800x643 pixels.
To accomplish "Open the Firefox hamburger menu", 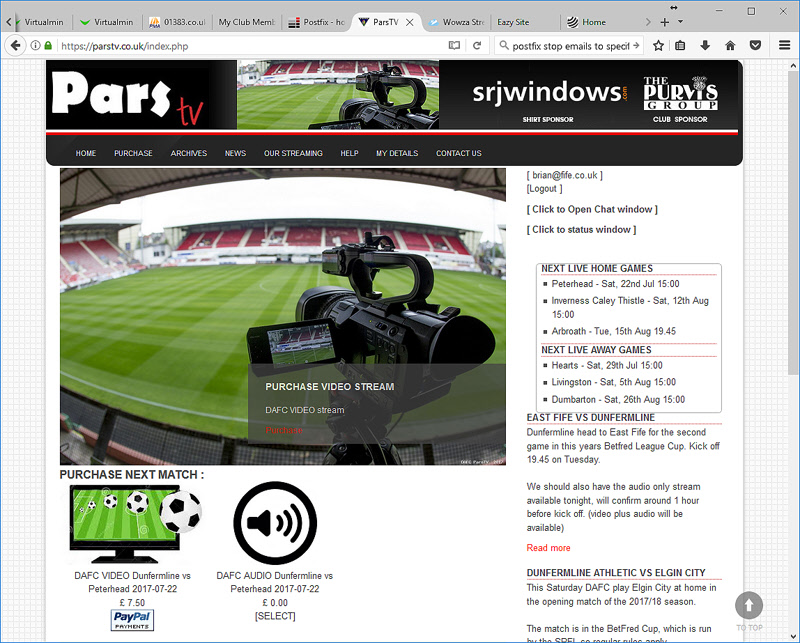I will click(785, 45).
